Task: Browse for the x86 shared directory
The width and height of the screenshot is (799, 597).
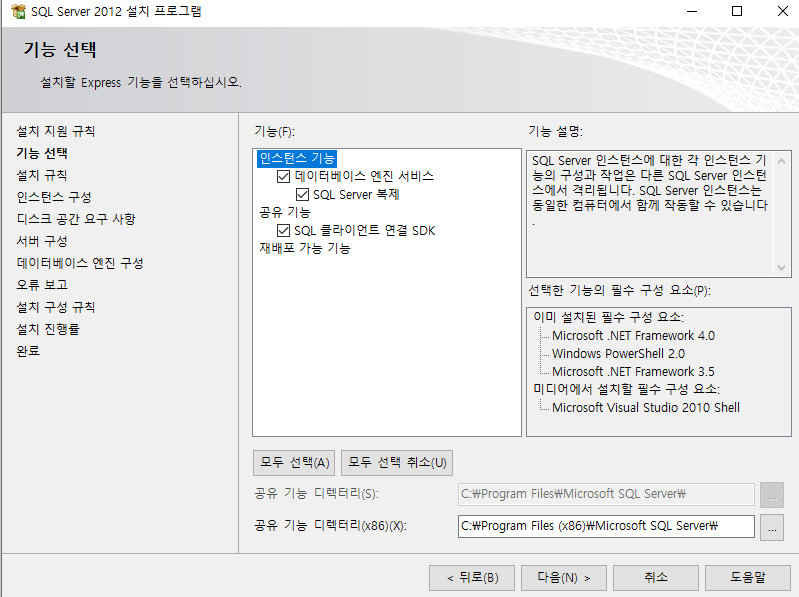Action: [x=772, y=528]
